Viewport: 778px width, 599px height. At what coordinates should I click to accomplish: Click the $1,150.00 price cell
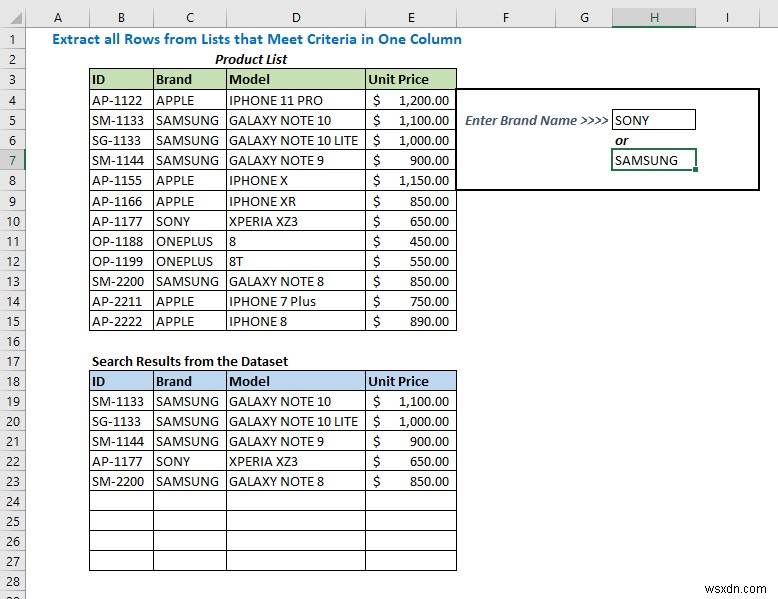[x=411, y=181]
